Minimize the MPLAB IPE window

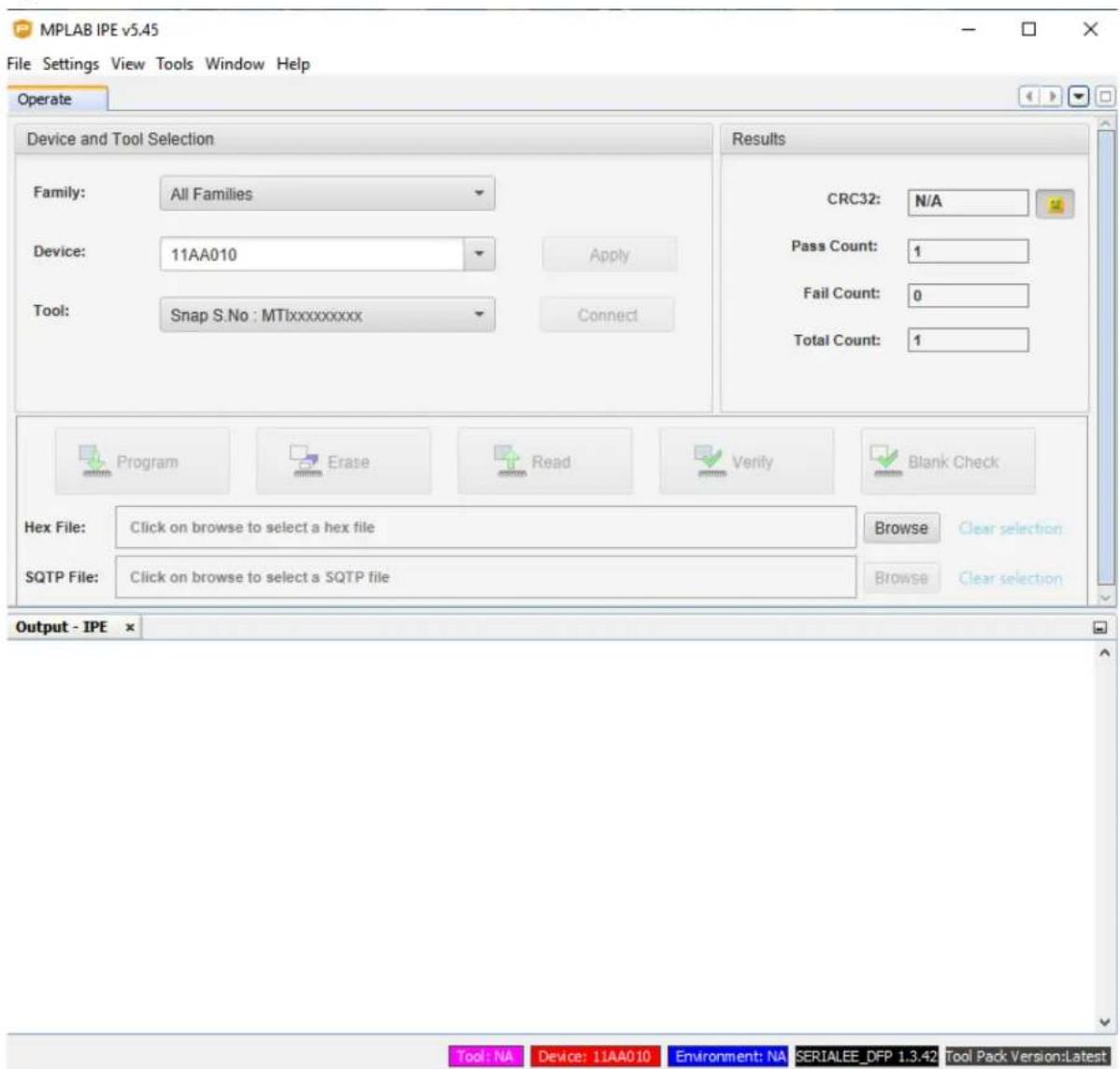(x=969, y=29)
